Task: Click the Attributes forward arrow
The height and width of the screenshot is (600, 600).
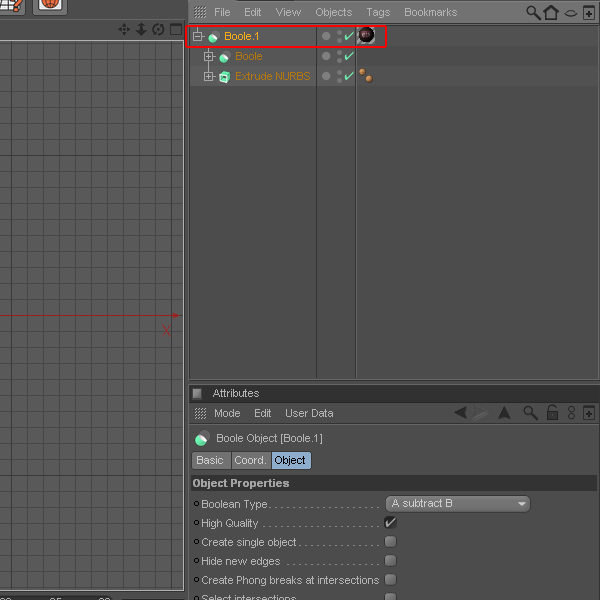Action: pos(480,413)
